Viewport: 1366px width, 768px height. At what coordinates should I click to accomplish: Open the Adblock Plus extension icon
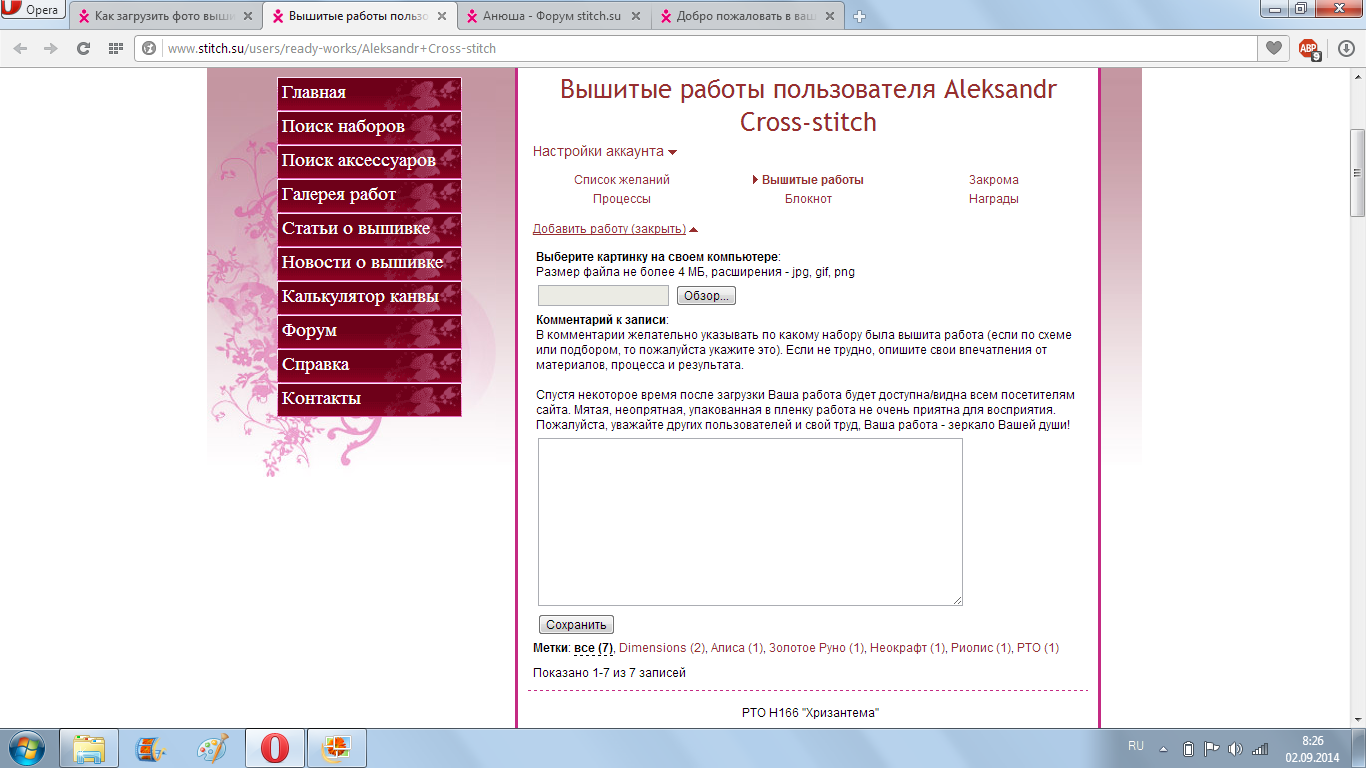tap(1308, 48)
